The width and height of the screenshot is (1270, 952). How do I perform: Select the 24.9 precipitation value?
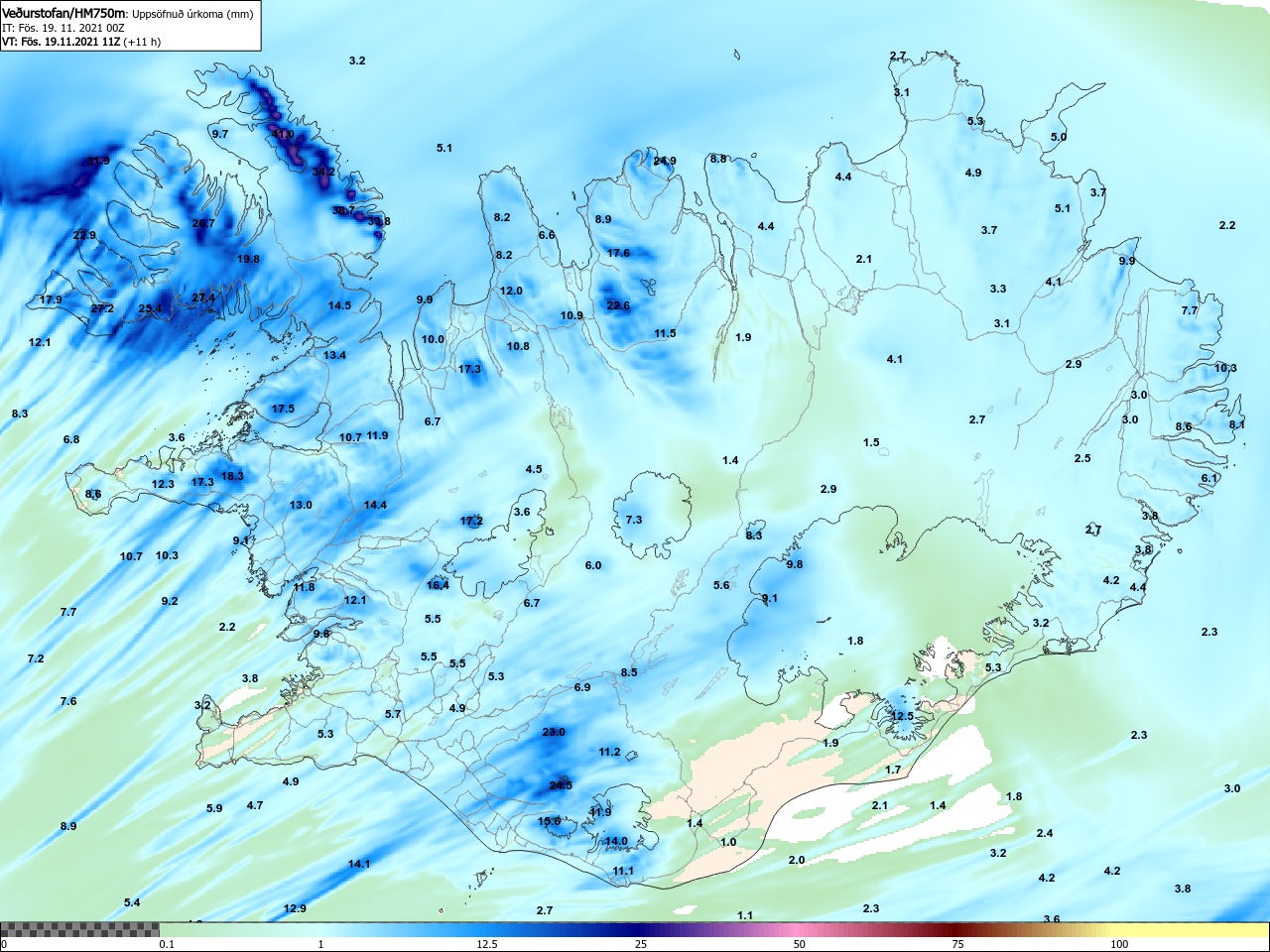[665, 161]
